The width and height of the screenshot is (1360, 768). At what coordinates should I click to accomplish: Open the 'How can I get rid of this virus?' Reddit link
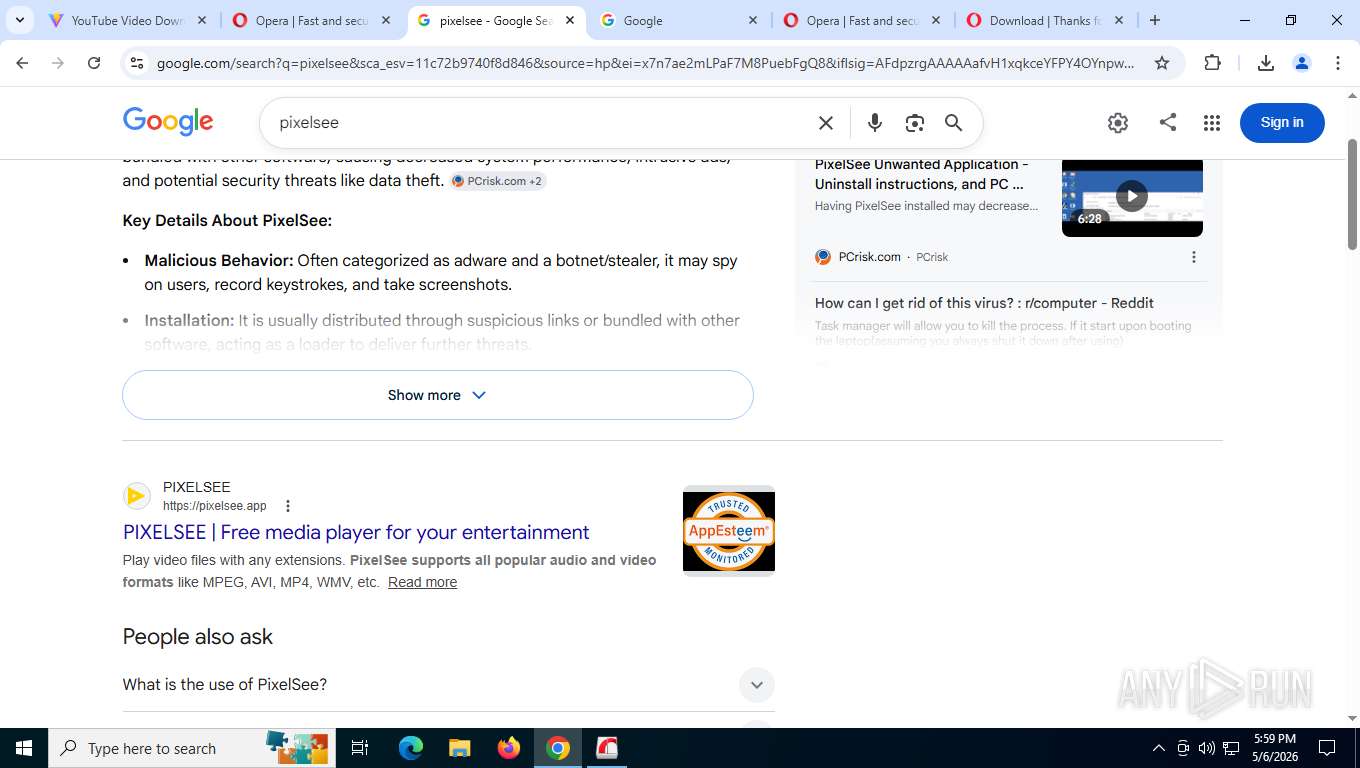984,303
